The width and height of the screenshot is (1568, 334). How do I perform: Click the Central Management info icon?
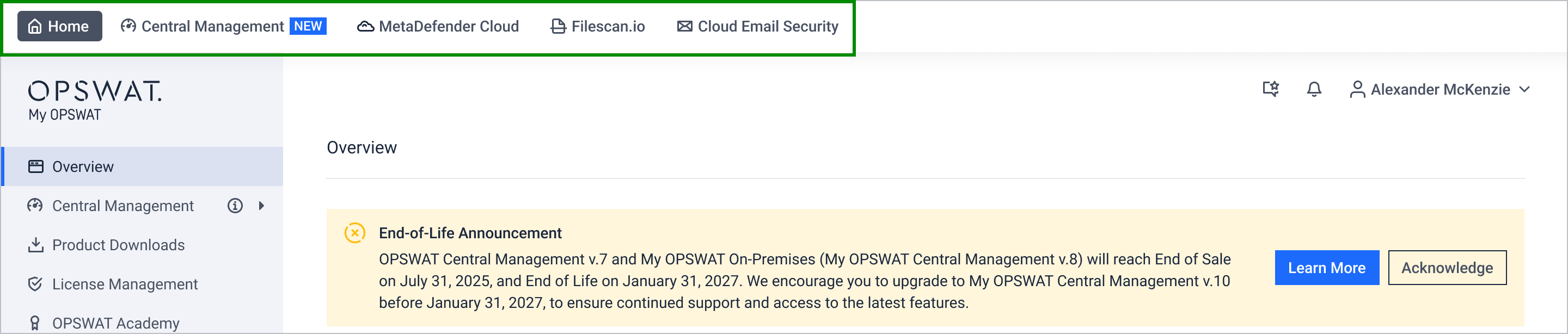click(235, 206)
